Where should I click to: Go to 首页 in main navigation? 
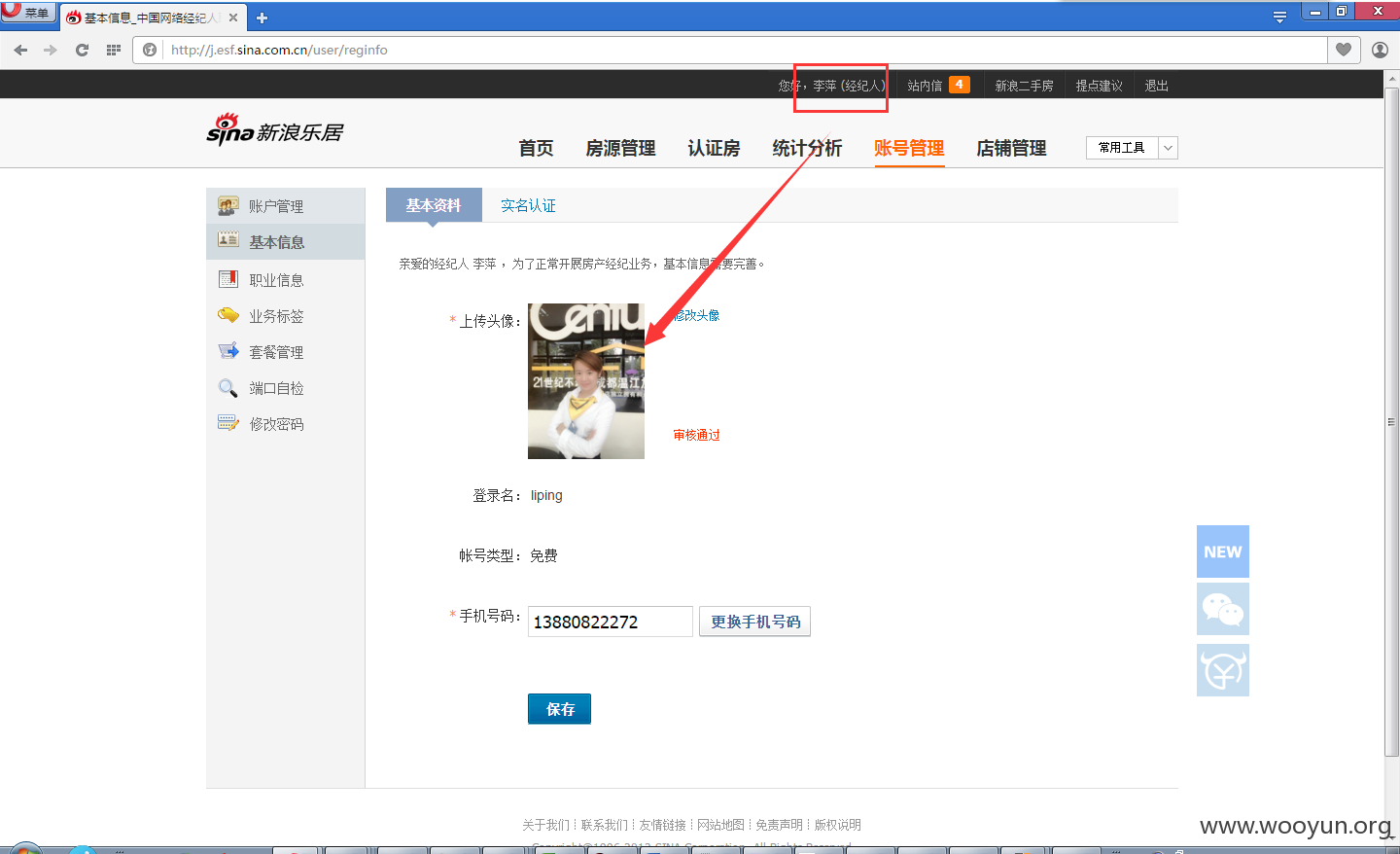coord(536,148)
